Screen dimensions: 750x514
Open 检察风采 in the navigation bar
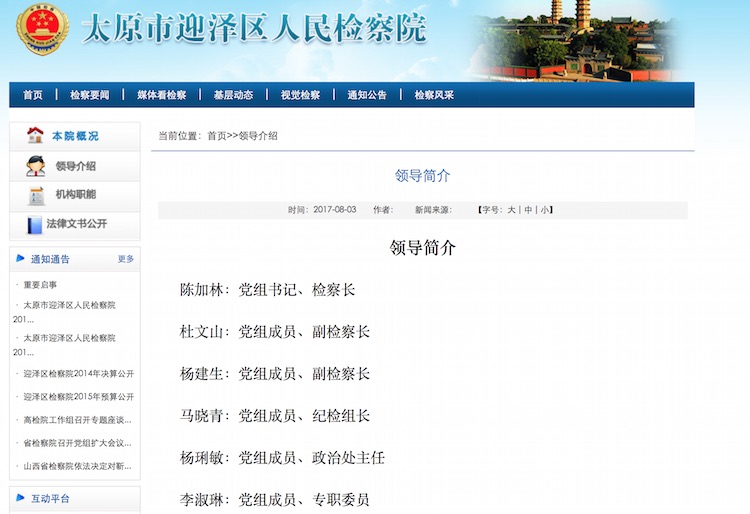434,95
